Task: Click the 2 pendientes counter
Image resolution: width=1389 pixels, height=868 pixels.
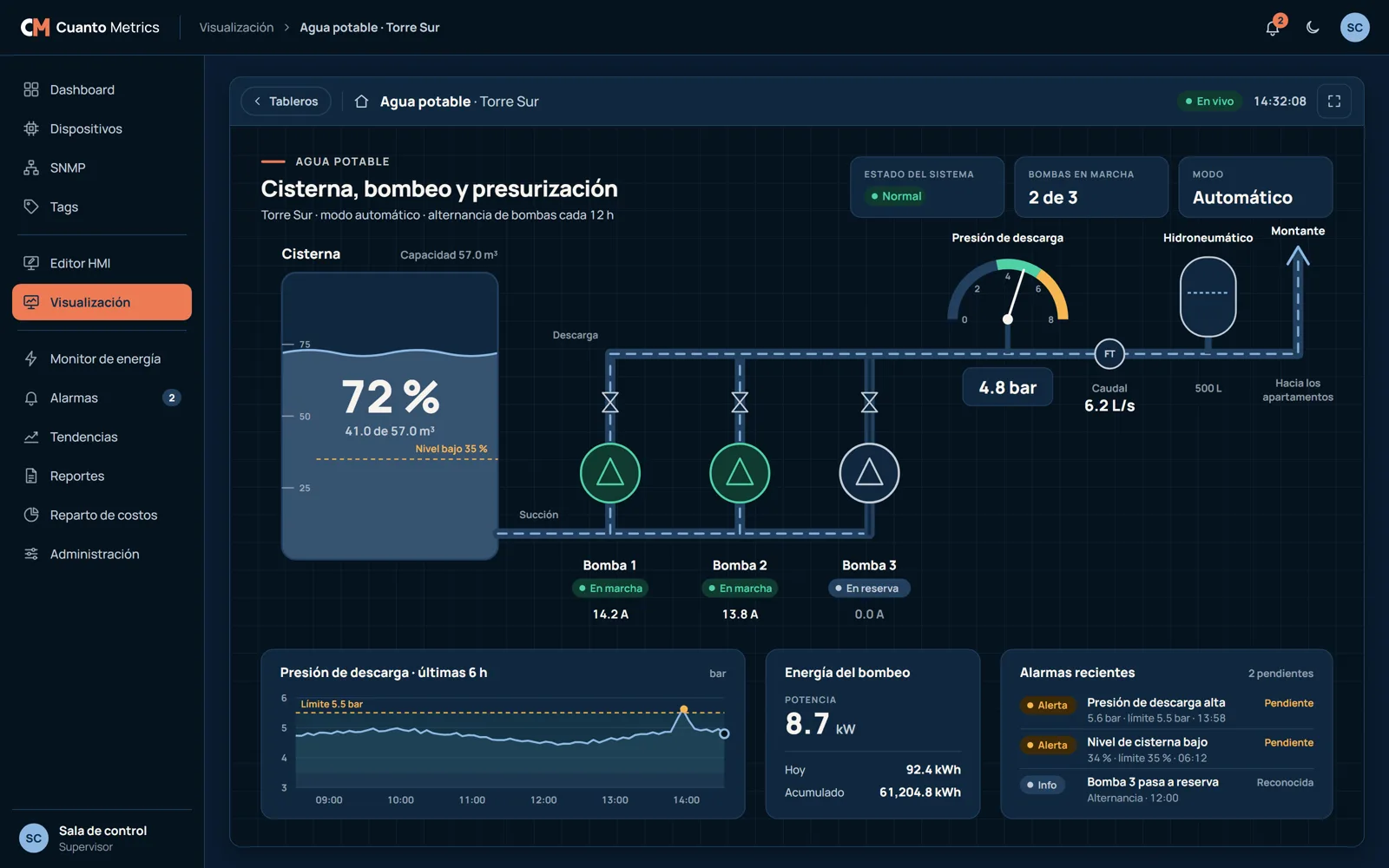Action: point(1280,674)
